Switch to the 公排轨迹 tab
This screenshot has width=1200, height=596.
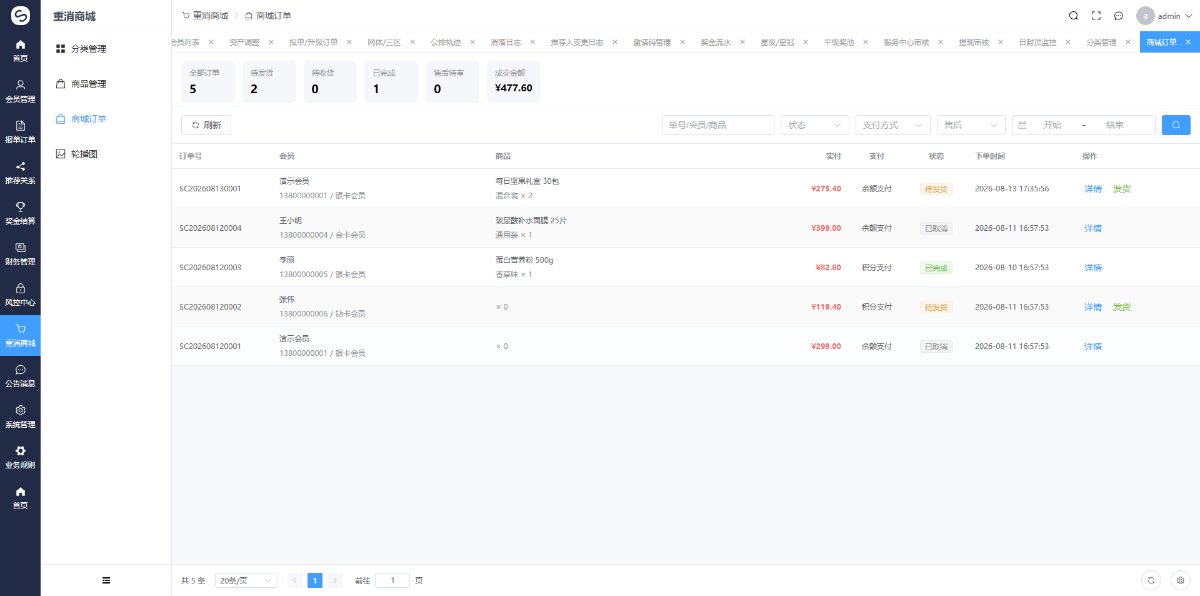(445, 42)
